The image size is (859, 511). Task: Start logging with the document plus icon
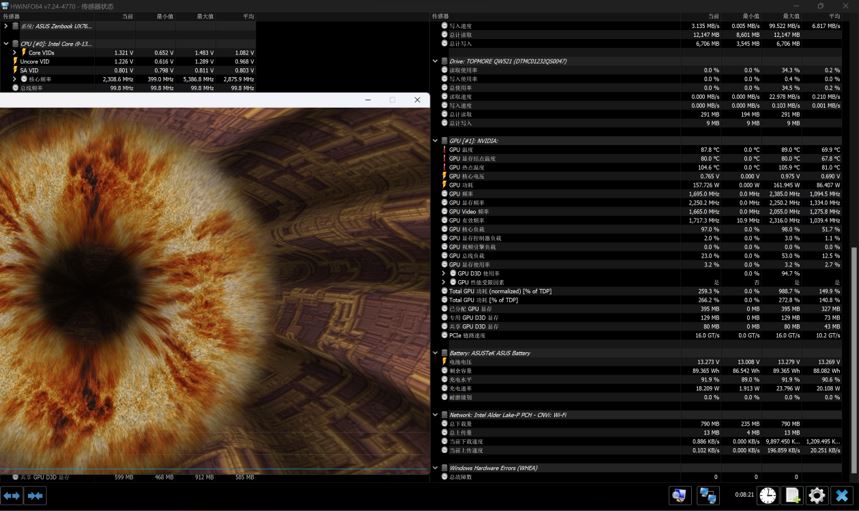[x=792, y=496]
